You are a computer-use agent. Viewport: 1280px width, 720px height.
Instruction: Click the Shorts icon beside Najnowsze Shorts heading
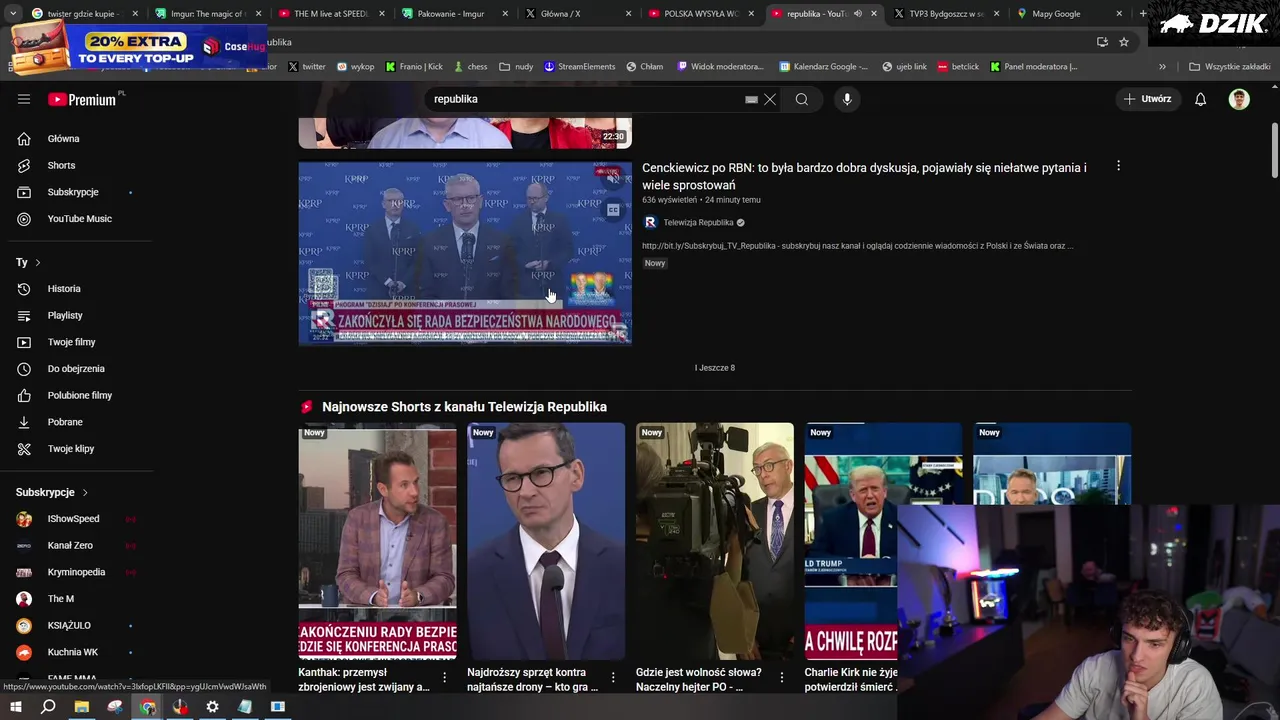pos(307,407)
